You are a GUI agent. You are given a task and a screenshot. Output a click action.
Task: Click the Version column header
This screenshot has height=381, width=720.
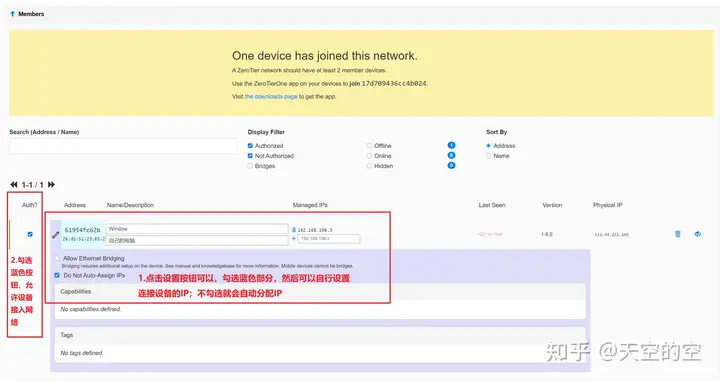pyautogui.click(x=552, y=205)
